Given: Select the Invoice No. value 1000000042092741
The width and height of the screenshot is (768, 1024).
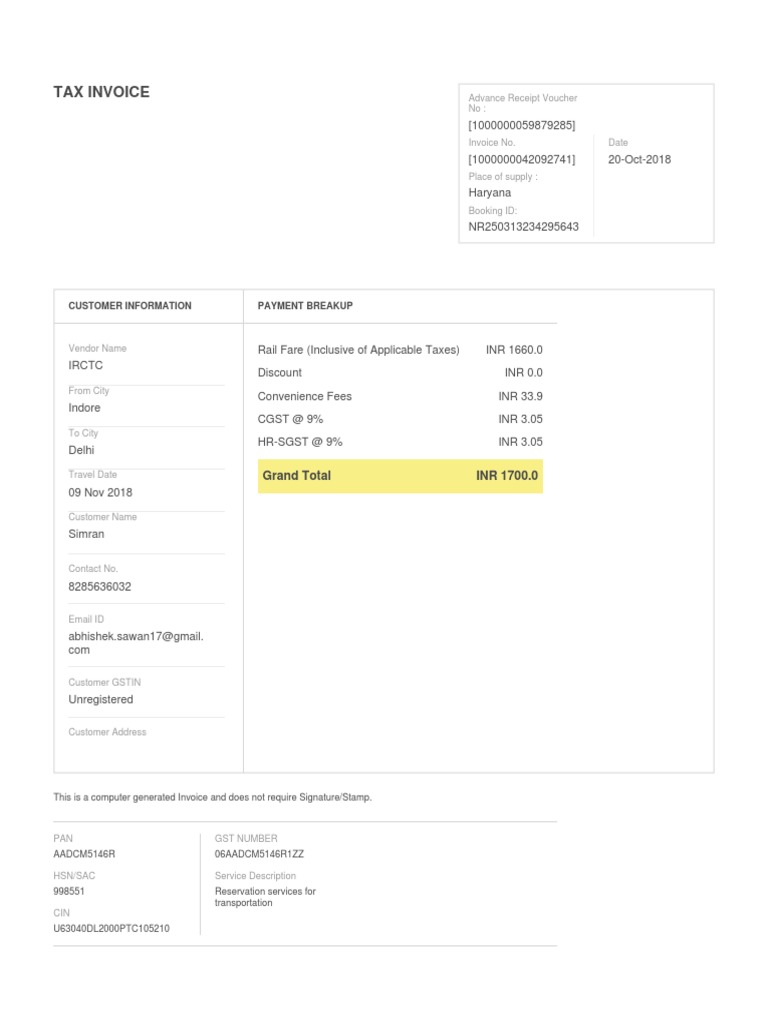Looking at the screenshot, I should point(522,159).
